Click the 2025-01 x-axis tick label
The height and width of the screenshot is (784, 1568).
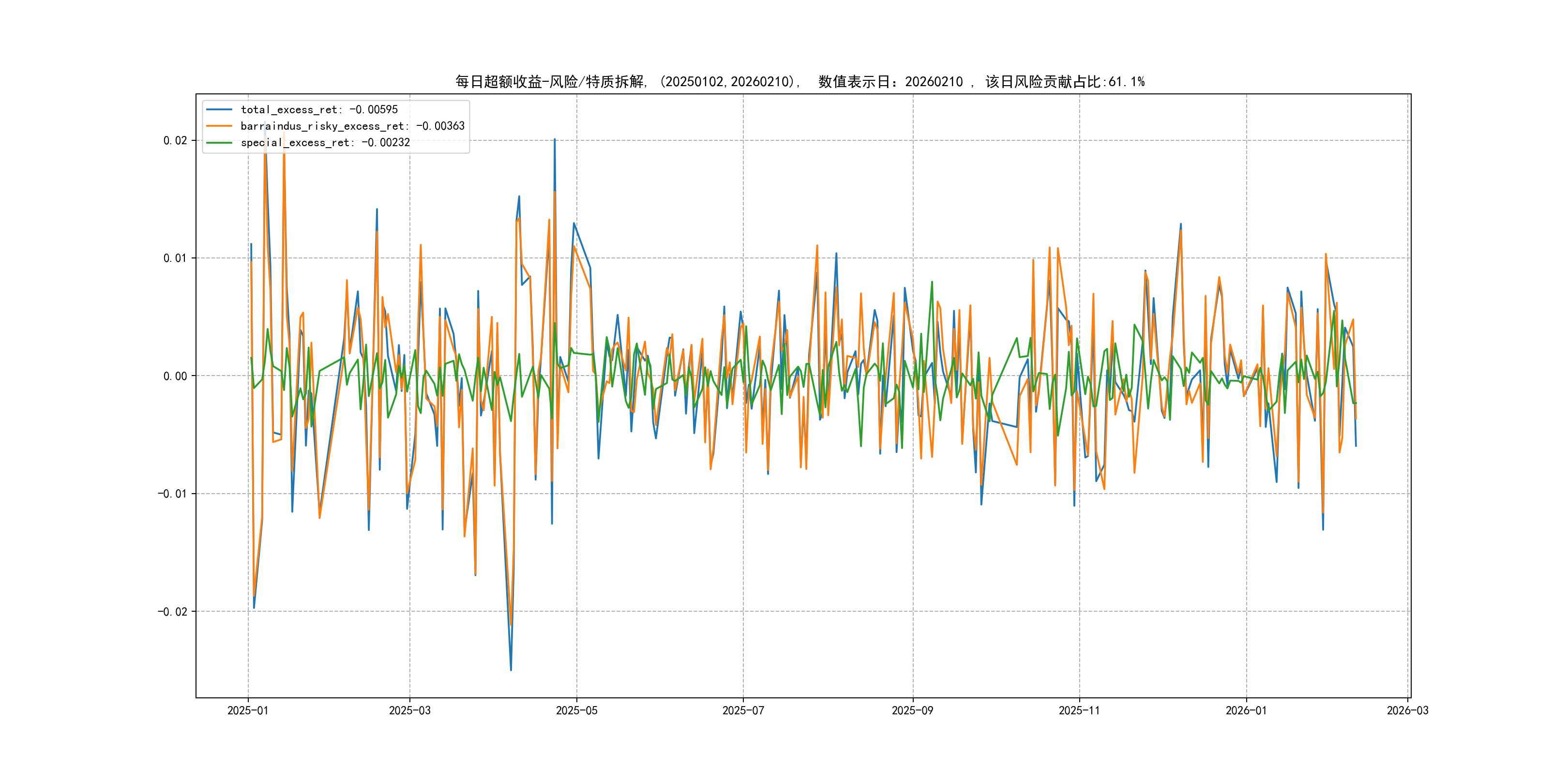click(248, 710)
